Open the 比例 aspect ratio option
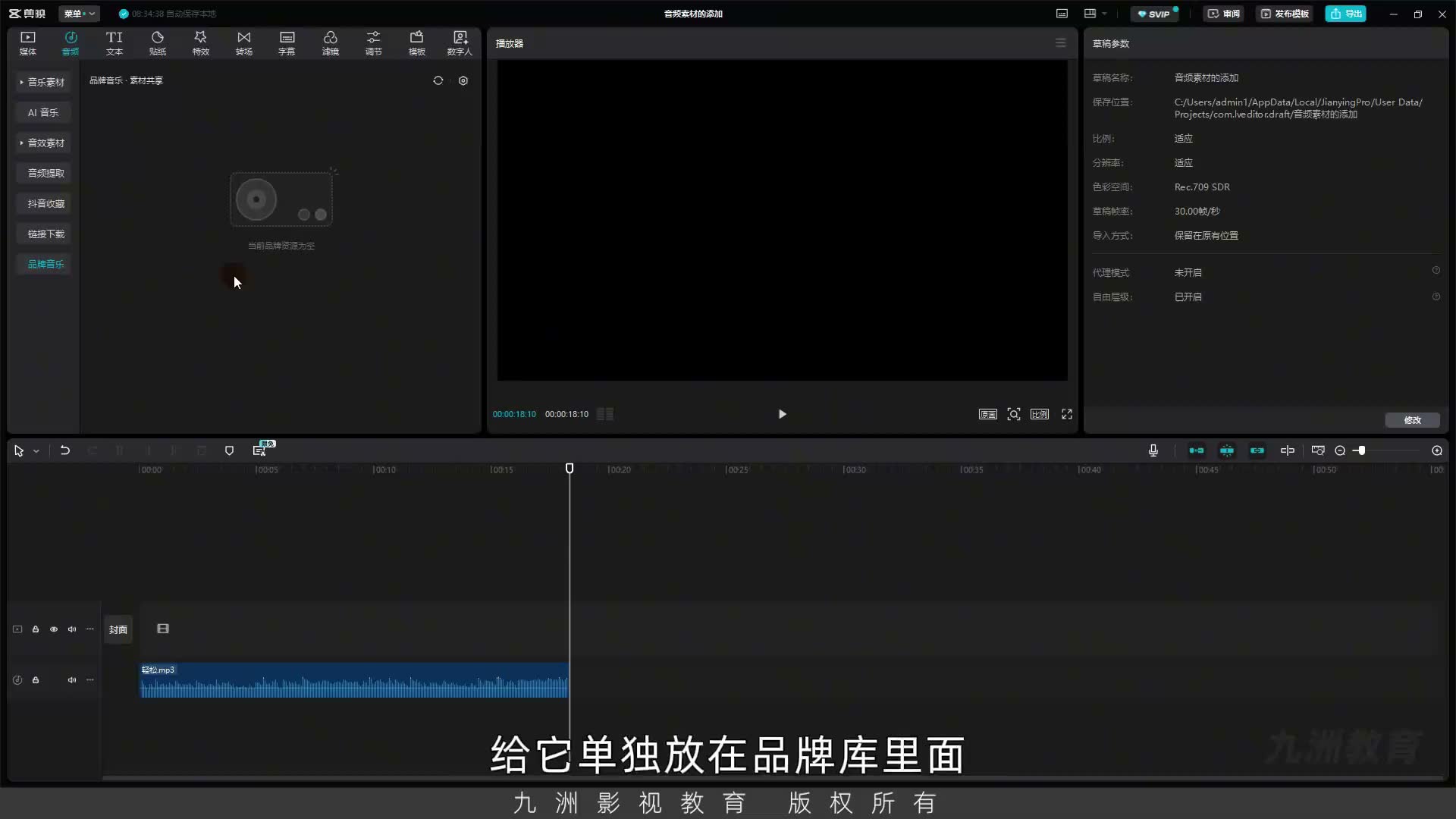The image size is (1456, 819). pos(1040,414)
